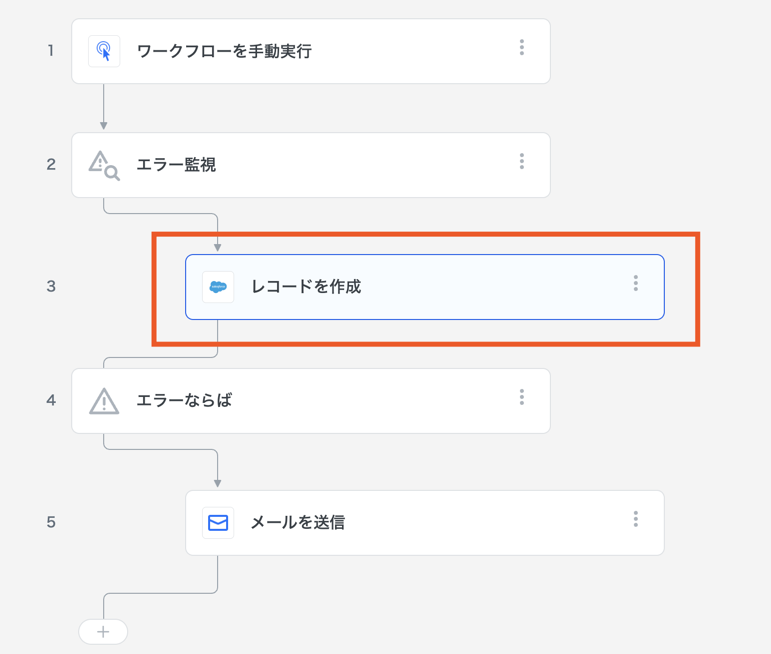This screenshot has width=771, height=654.
Task: Click the blue envelope mail icon
Action: (x=218, y=523)
